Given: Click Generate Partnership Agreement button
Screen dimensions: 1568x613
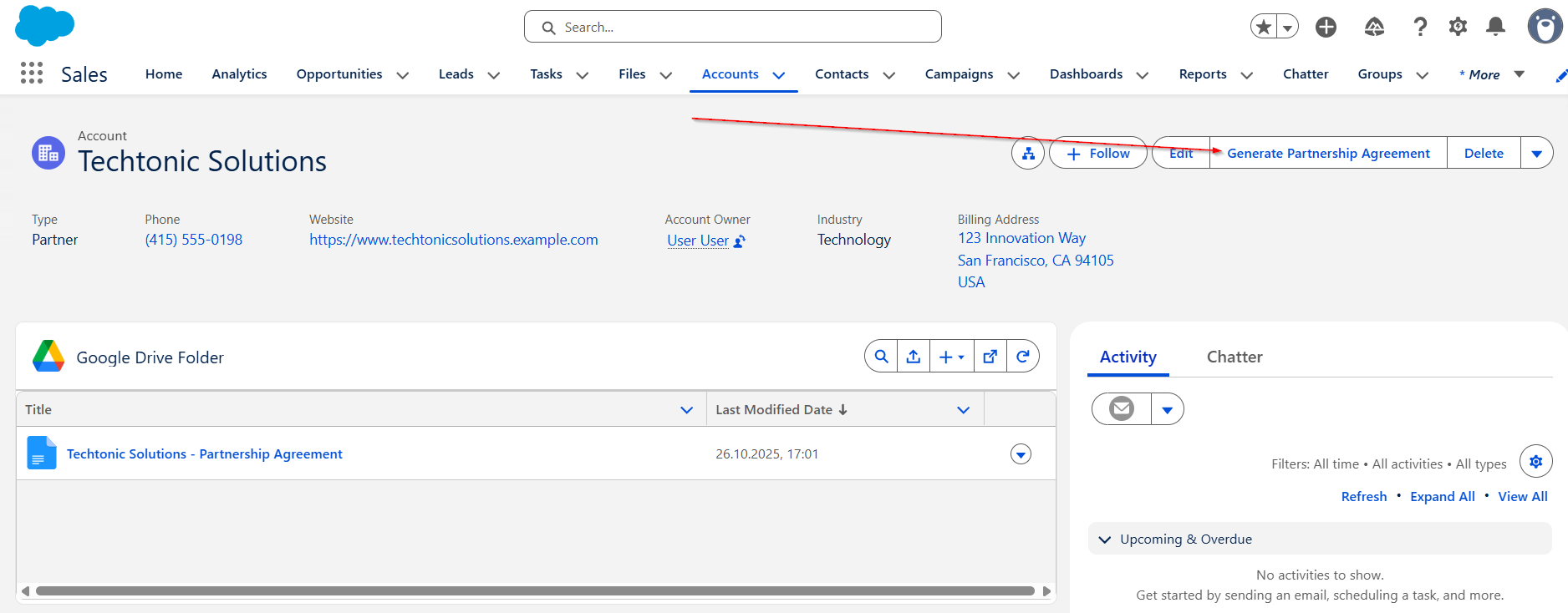Looking at the screenshot, I should (1328, 154).
